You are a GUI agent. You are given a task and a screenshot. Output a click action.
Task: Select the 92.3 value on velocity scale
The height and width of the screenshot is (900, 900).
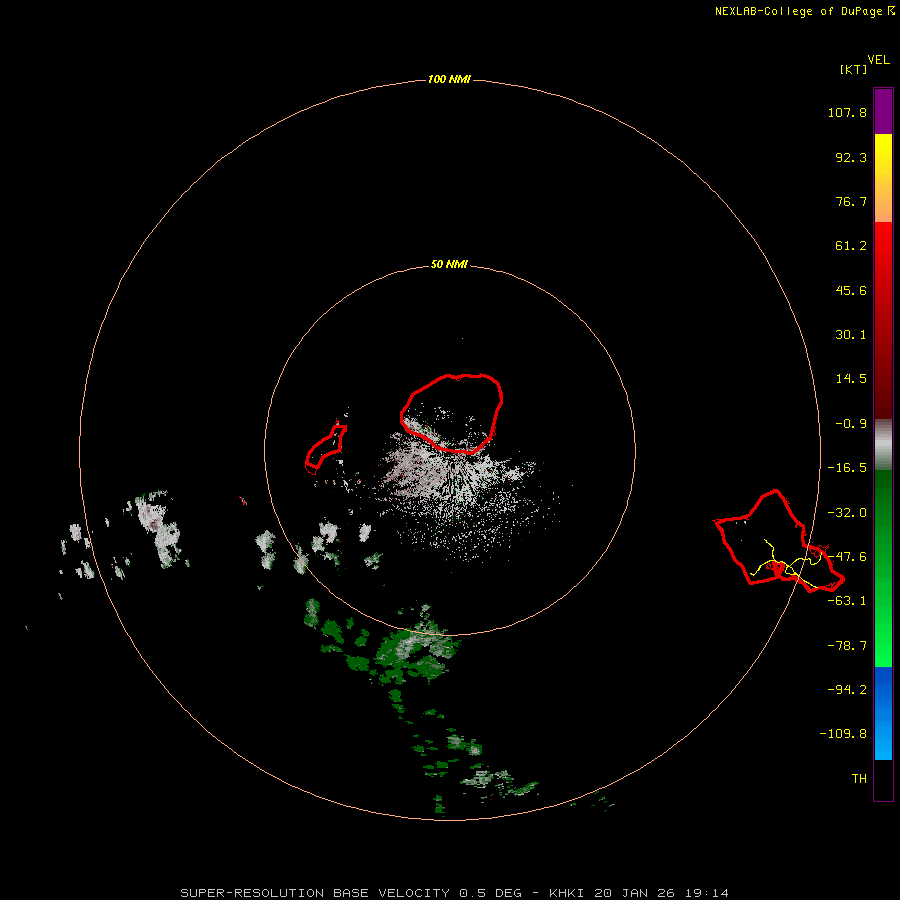coord(851,157)
